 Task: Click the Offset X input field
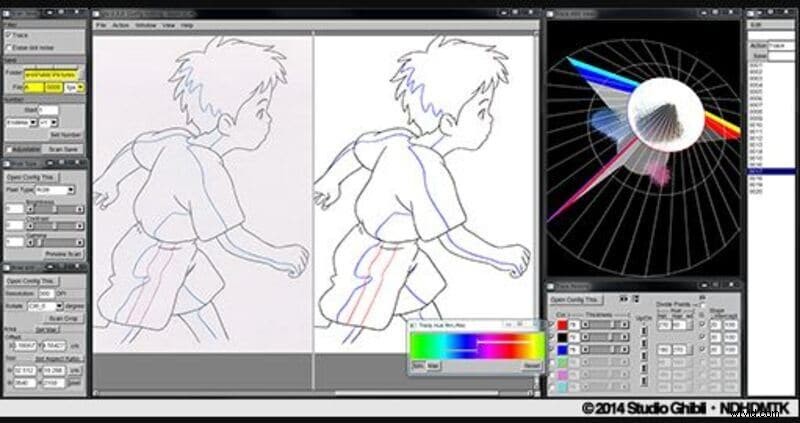[x=24, y=346]
